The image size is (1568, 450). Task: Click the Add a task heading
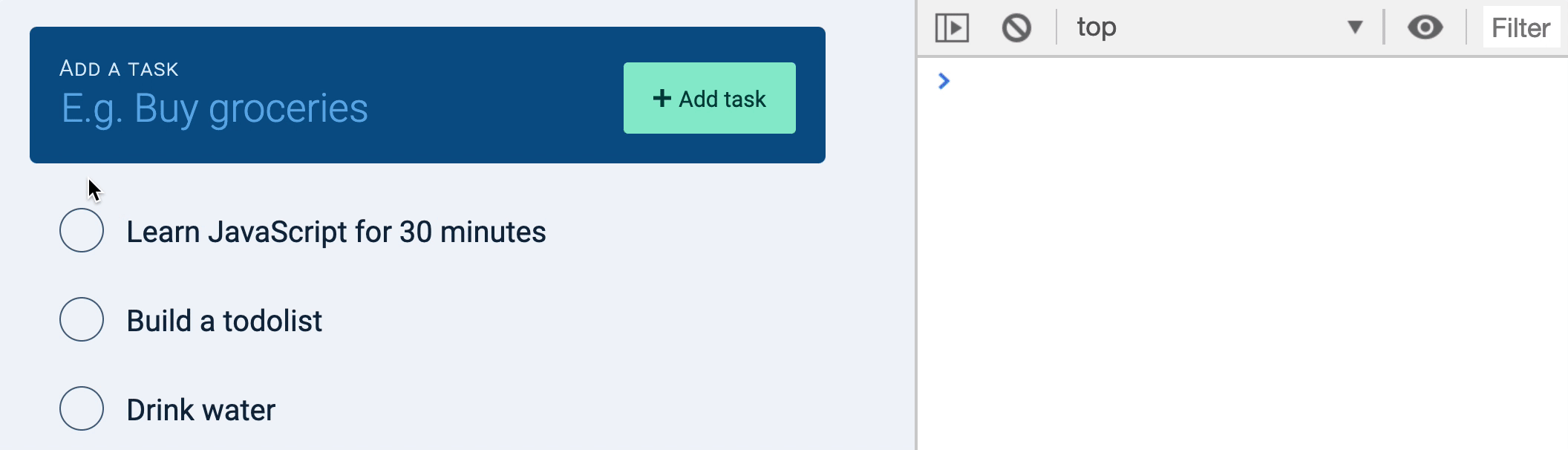[x=120, y=68]
